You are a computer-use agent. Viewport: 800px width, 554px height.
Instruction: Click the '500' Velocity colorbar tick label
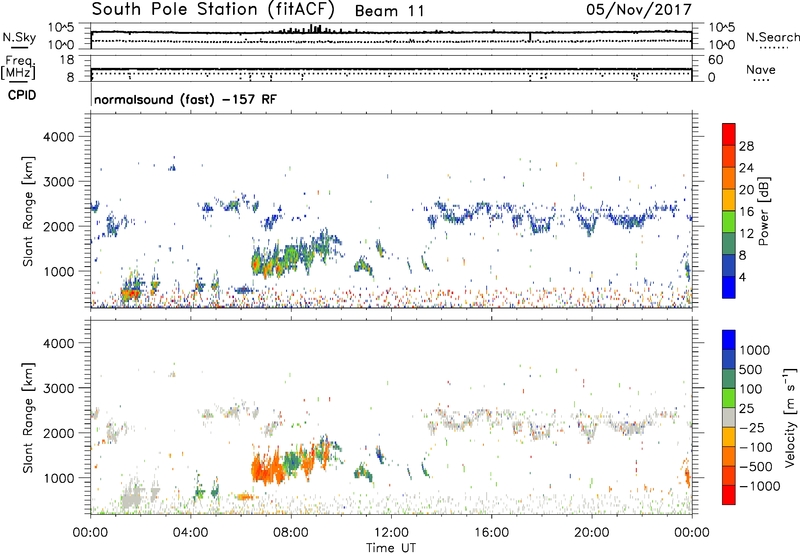(751, 369)
